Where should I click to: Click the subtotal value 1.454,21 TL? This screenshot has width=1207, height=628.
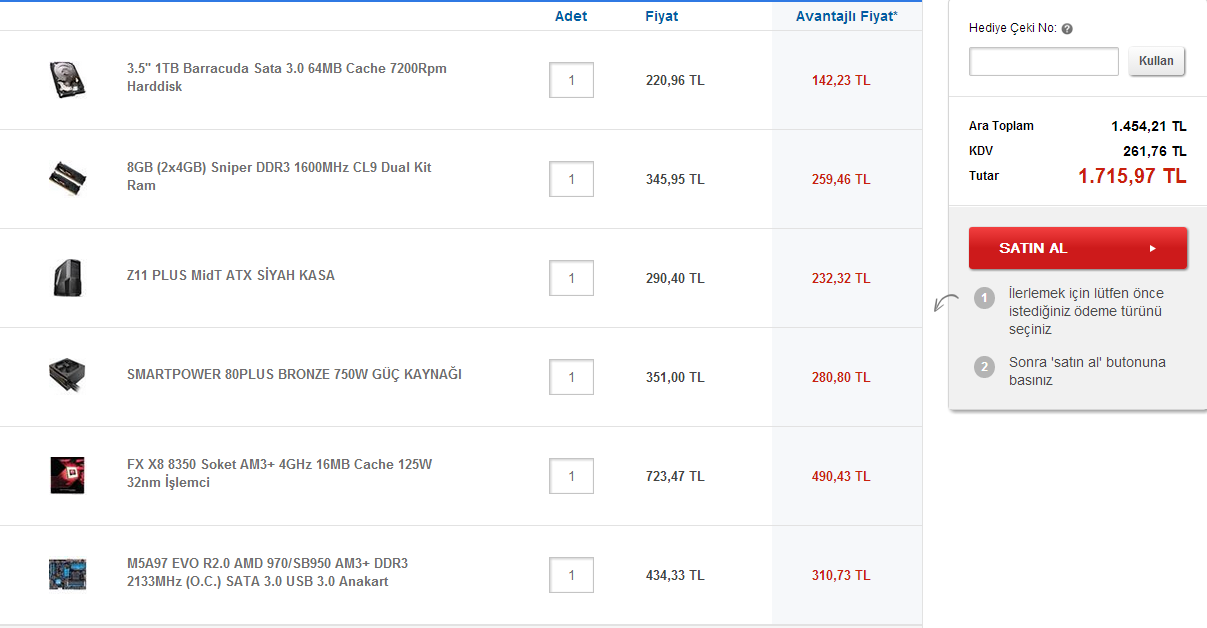pos(1149,126)
